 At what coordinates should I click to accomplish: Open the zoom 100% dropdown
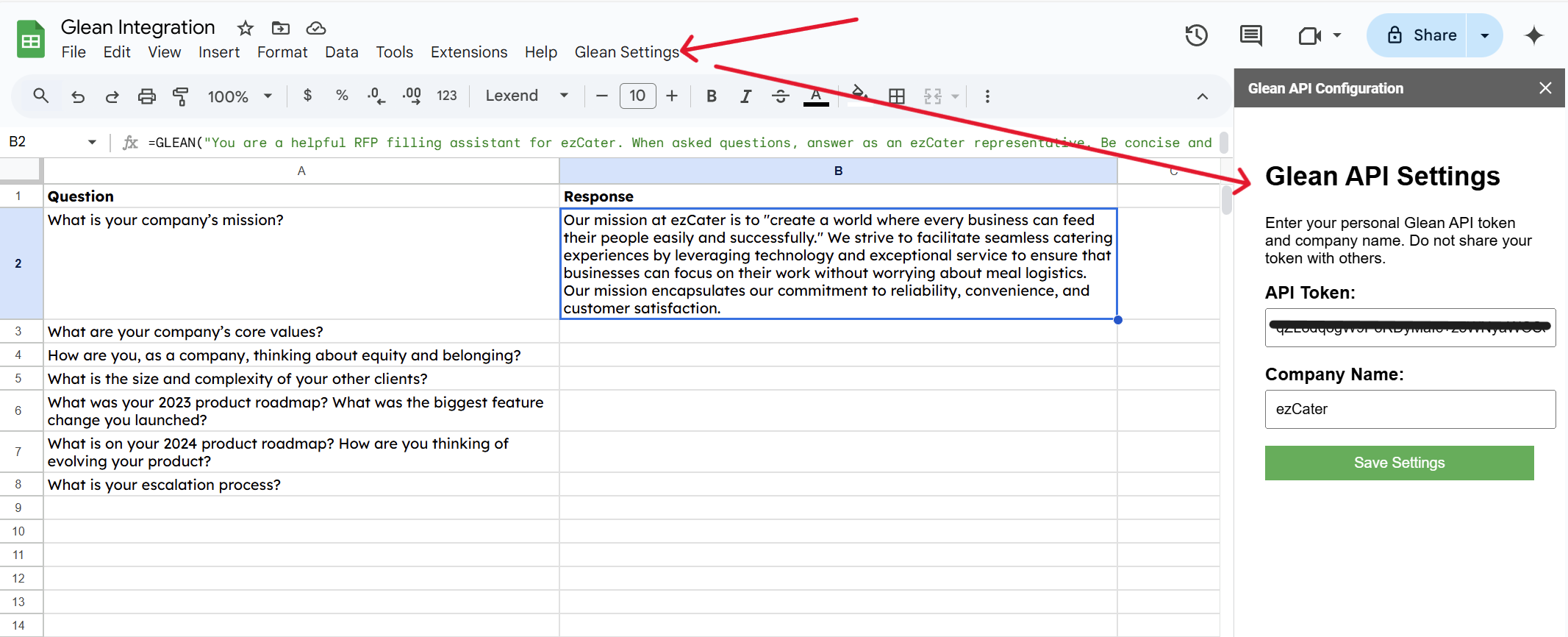pyautogui.click(x=240, y=96)
